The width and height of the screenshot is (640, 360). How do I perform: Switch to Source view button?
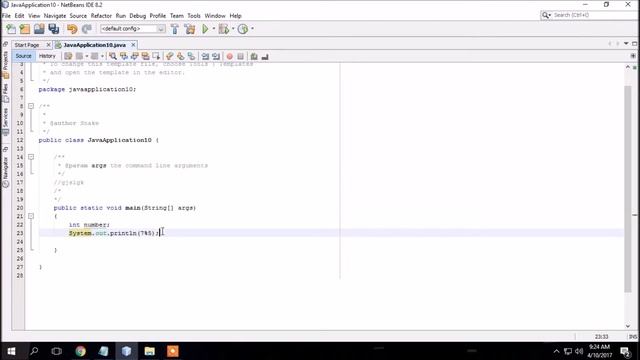tap(23, 56)
